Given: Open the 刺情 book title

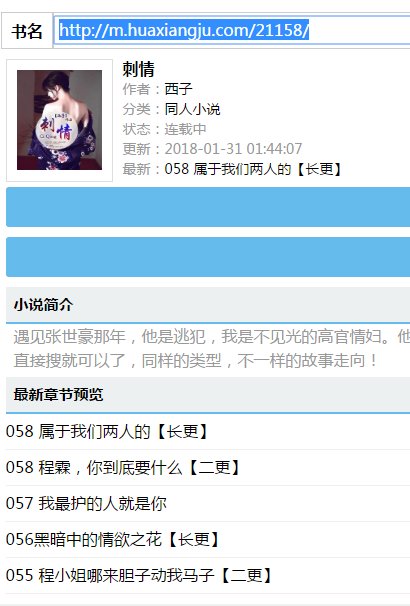Looking at the screenshot, I should [139, 69].
